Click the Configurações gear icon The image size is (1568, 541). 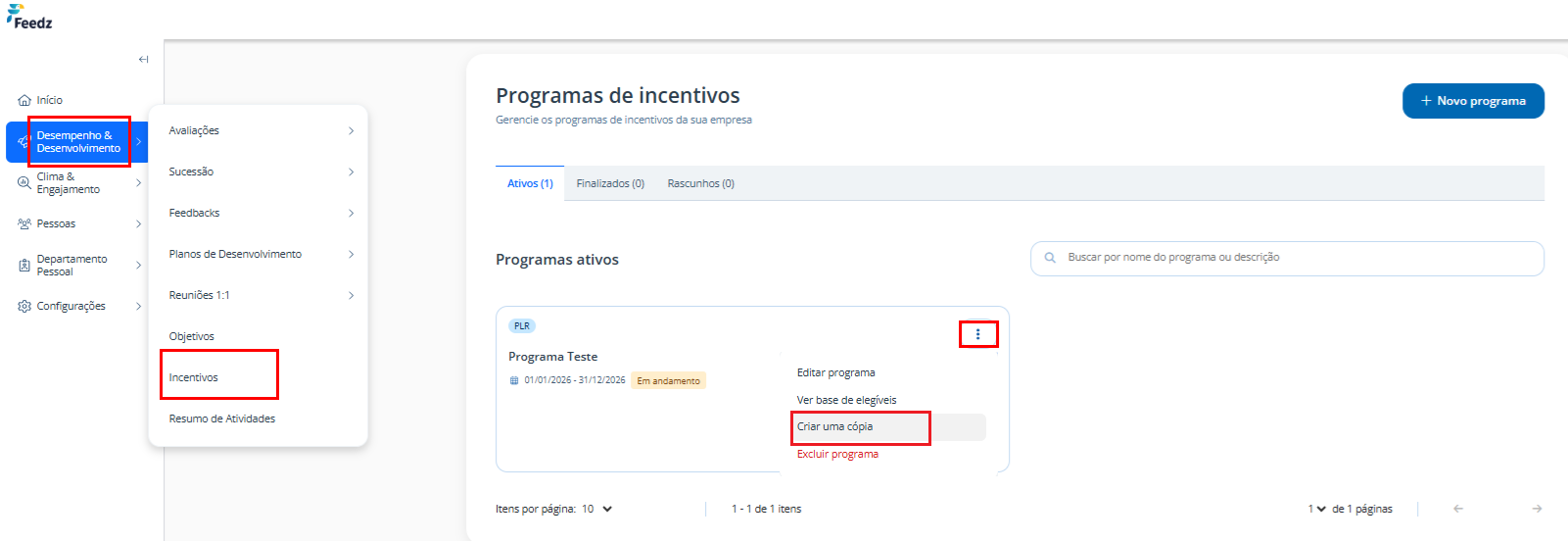coord(24,307)
